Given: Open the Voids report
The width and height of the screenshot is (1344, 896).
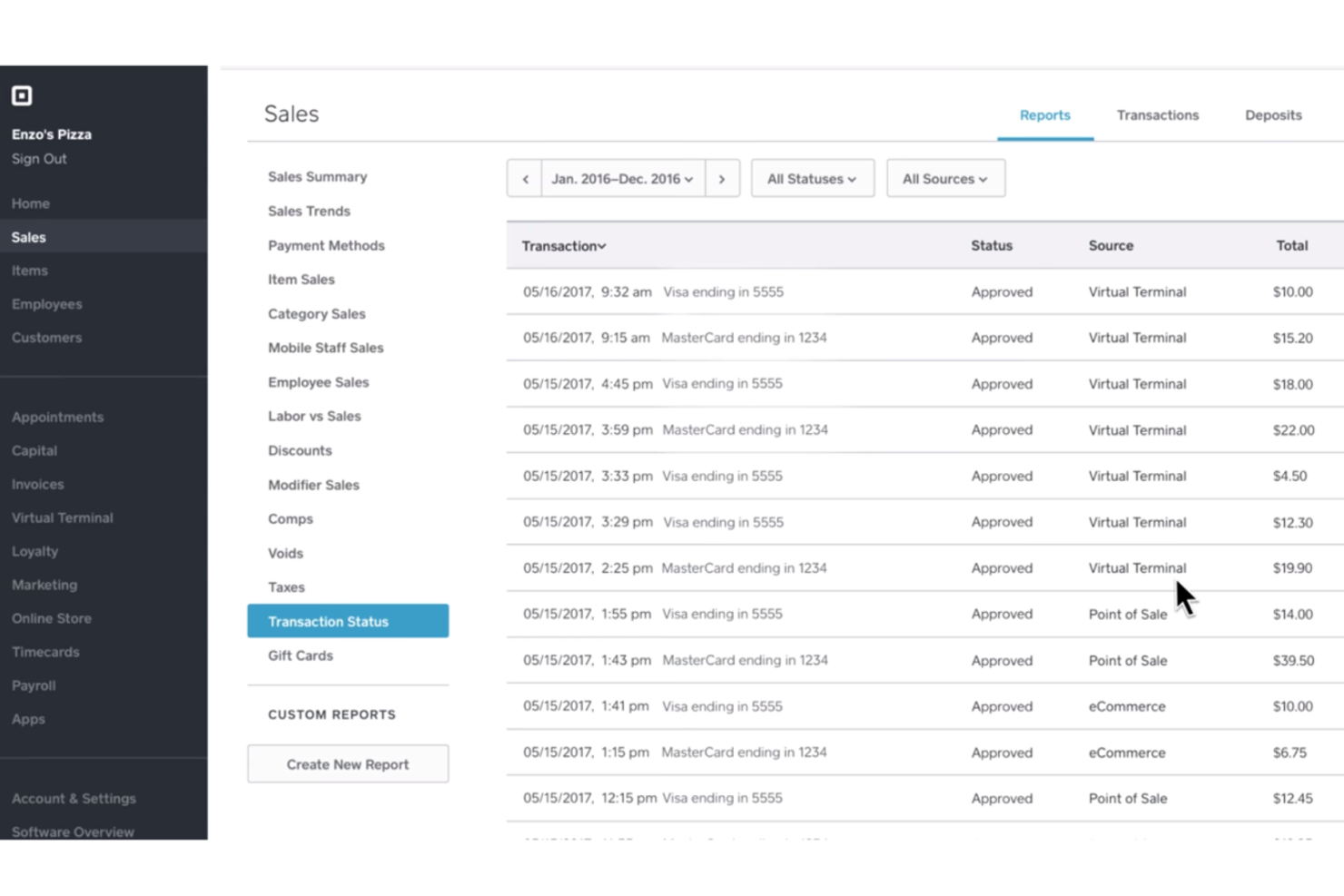Looking at the screenshot, I should pos(285,553).
